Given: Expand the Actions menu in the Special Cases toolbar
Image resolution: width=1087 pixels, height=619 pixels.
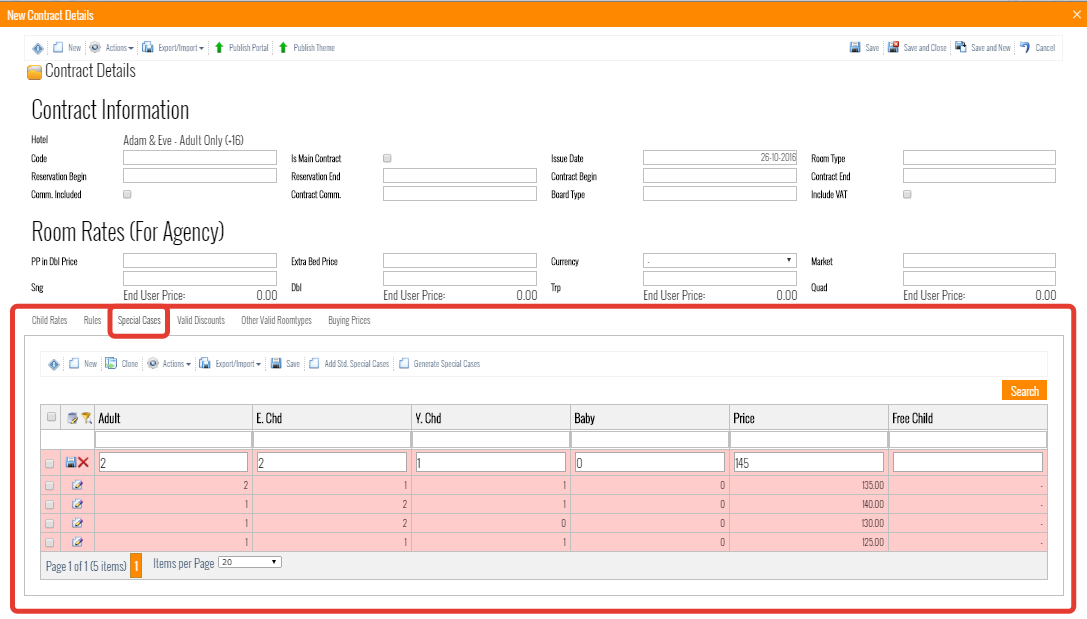Looking at the screenshot, I should [x=169, y=364].
